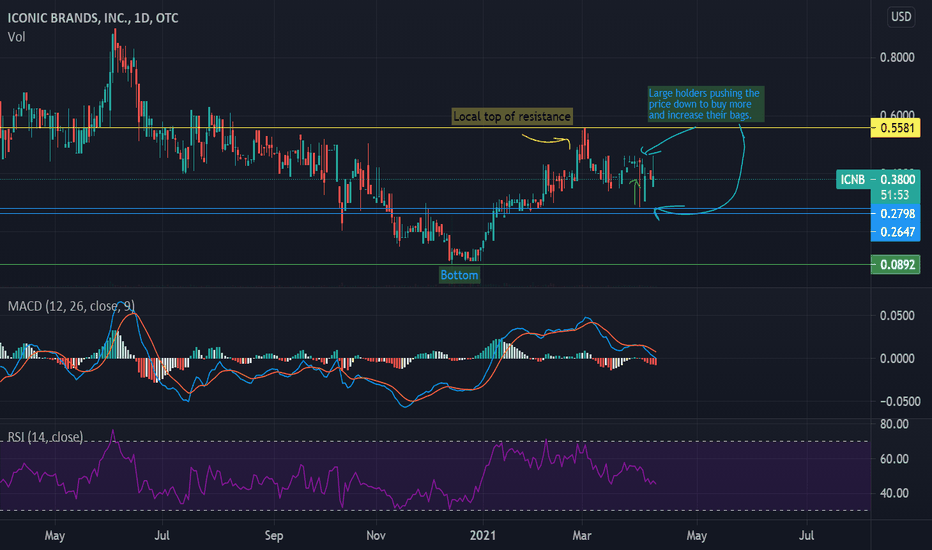Viewport: 932px width, 550px height.
Task: Click the 0.0000 MACD axis value
Action: pyautogui.click(x=897, y=358)
